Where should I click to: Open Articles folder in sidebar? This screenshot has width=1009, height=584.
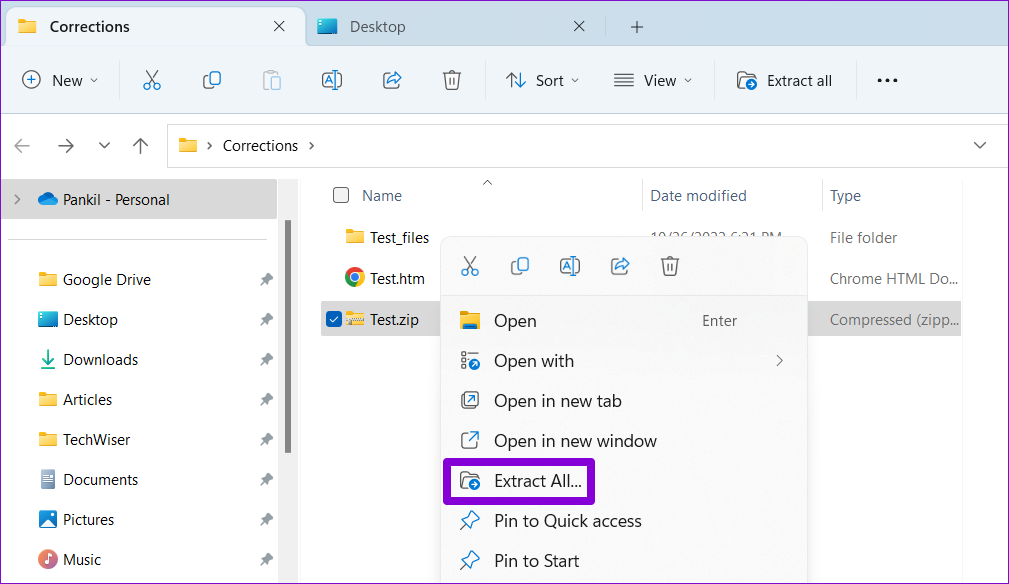(88, 399)
